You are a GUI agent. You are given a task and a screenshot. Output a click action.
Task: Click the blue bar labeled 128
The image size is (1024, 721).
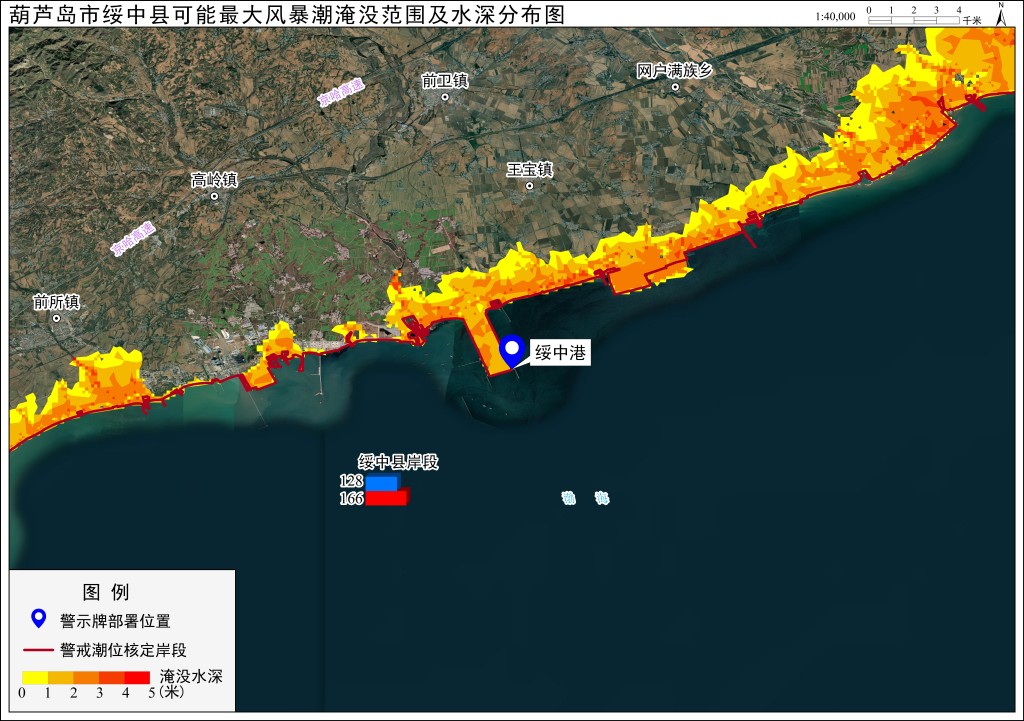coord(383,483)
